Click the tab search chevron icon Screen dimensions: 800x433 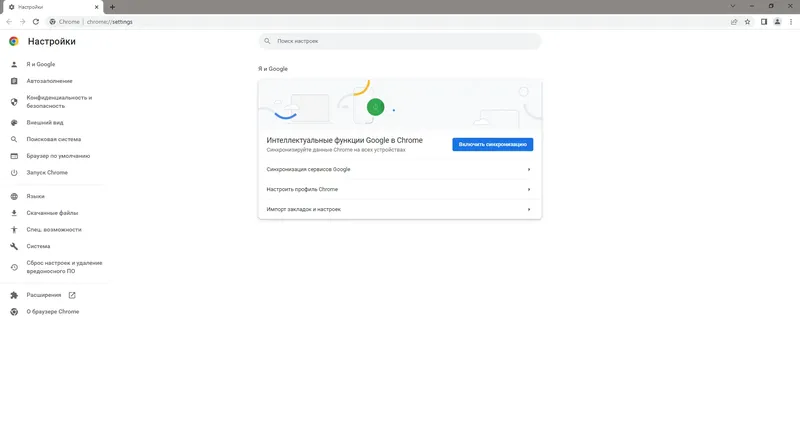[x=733, y=6]
